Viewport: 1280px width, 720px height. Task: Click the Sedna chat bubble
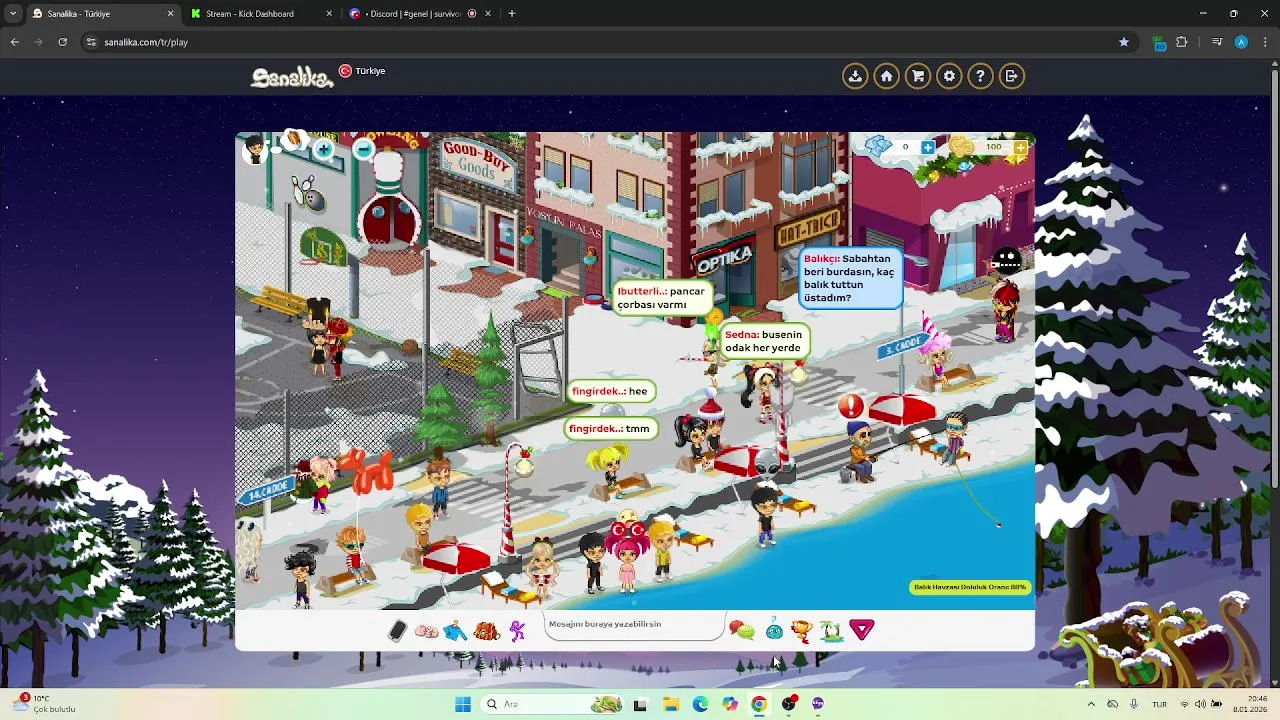click(x=763, y=341)
